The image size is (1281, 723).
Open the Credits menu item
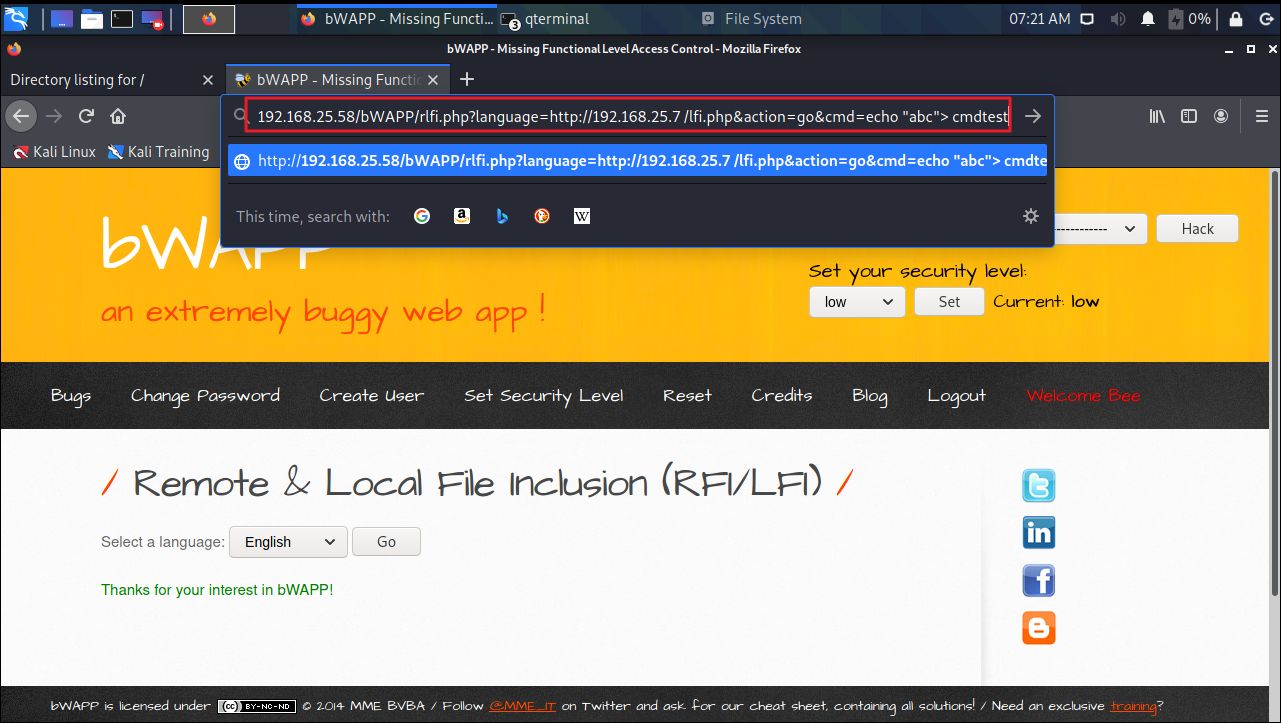coord(782,396)
